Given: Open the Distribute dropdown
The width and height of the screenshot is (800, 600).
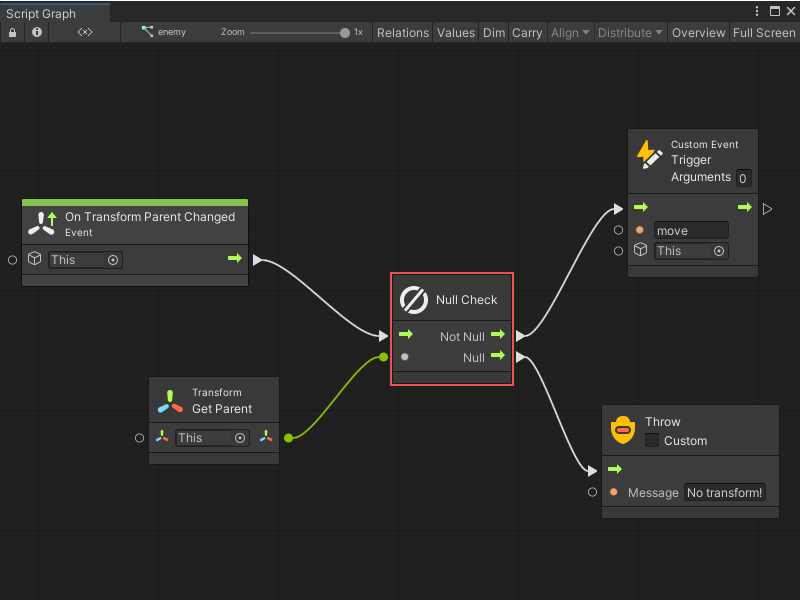Looking at the screenshot, I should click(x=629, y=32).
